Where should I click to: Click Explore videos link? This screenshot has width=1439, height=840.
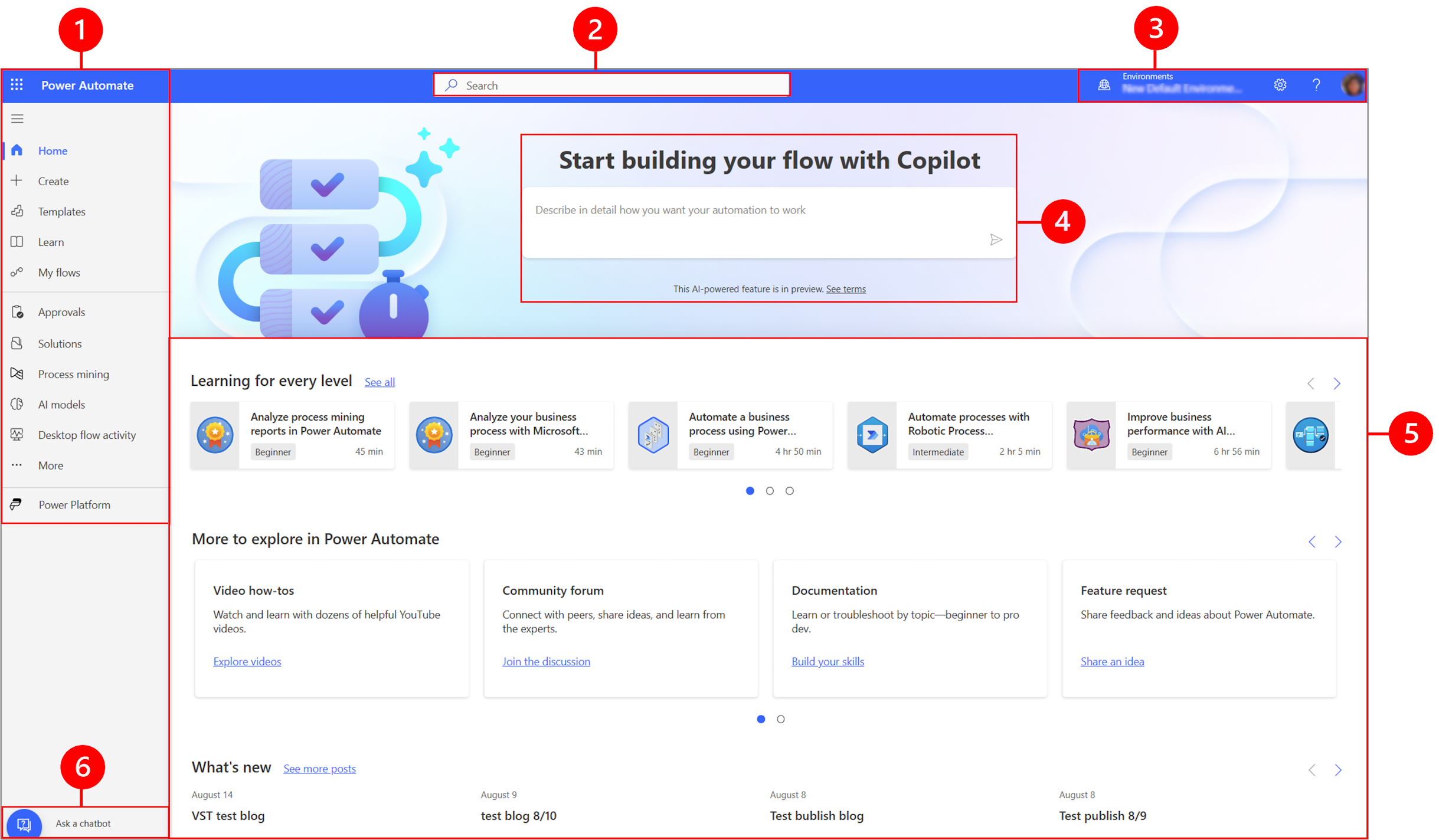247,661
